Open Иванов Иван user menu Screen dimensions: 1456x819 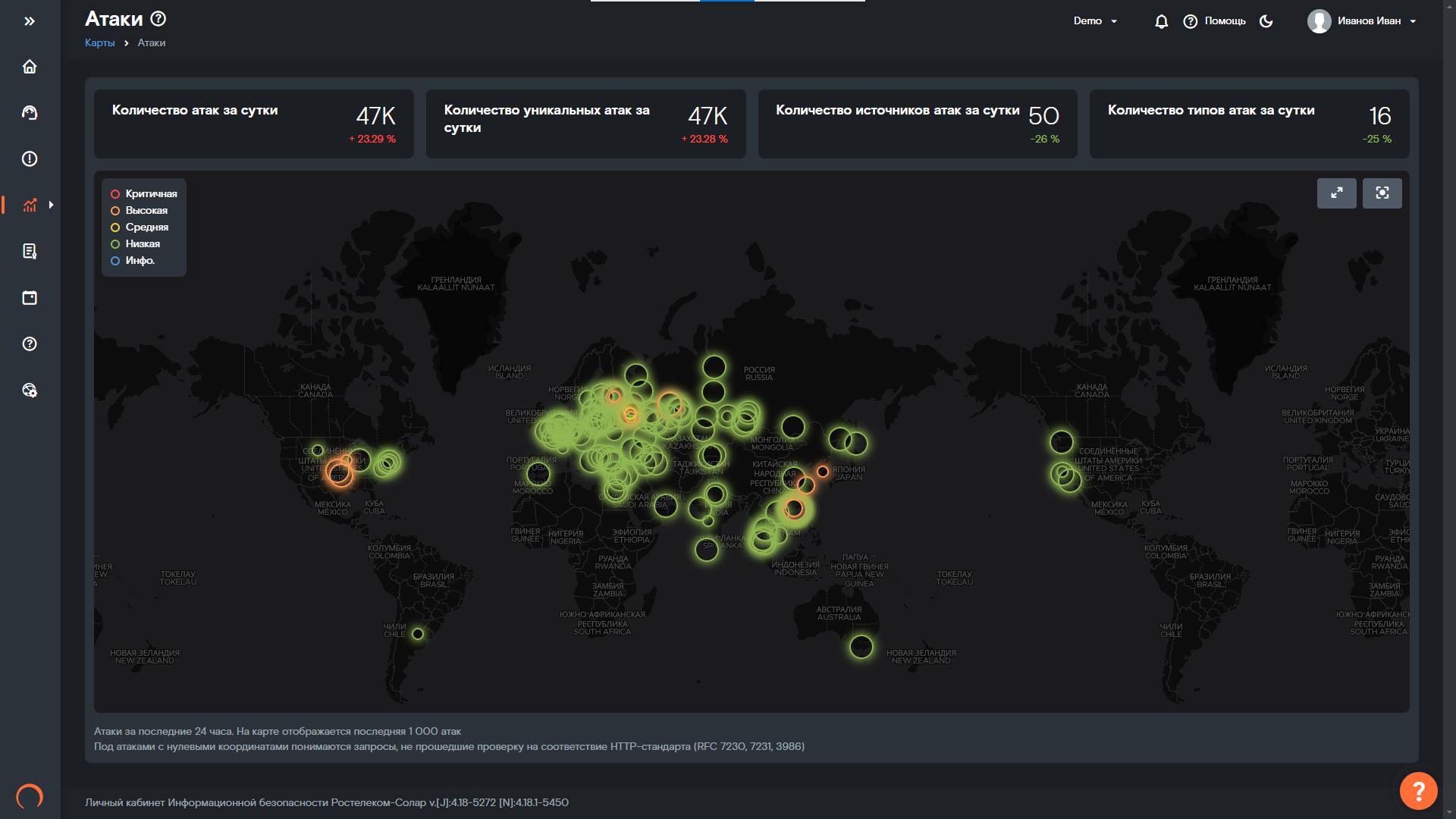coord(1362,21)
